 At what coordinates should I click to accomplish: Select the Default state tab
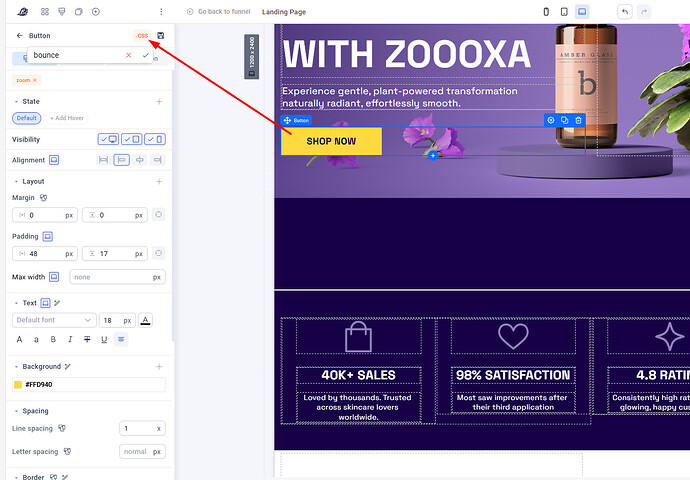(27, 118)
